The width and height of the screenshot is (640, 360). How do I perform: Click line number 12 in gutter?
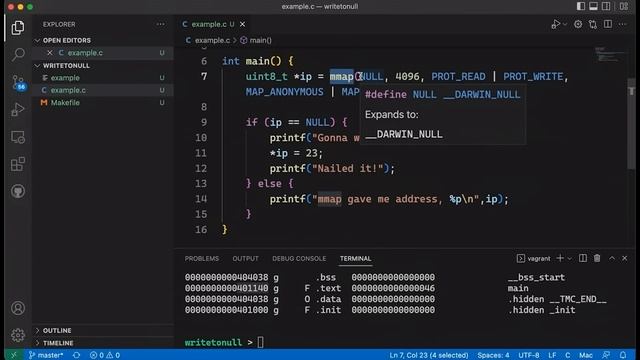point(201,168)
